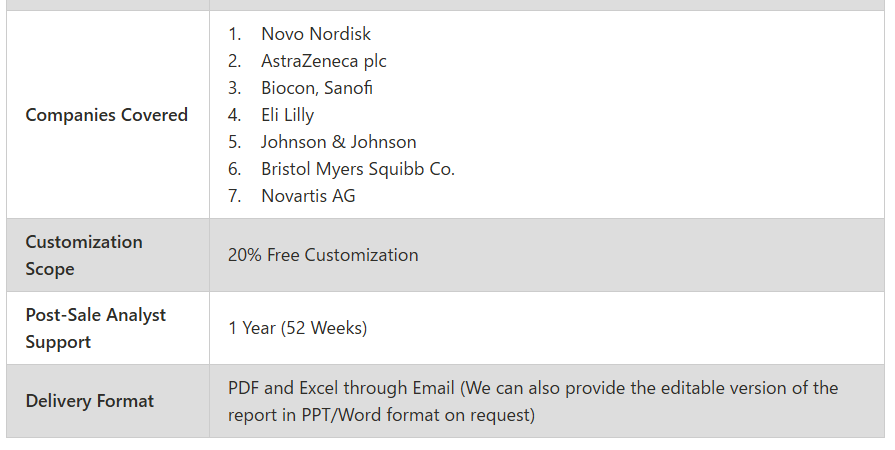Click list number 7 beside Novartis AG
This screenshot has height=450, width=895.
pos(235,195)
